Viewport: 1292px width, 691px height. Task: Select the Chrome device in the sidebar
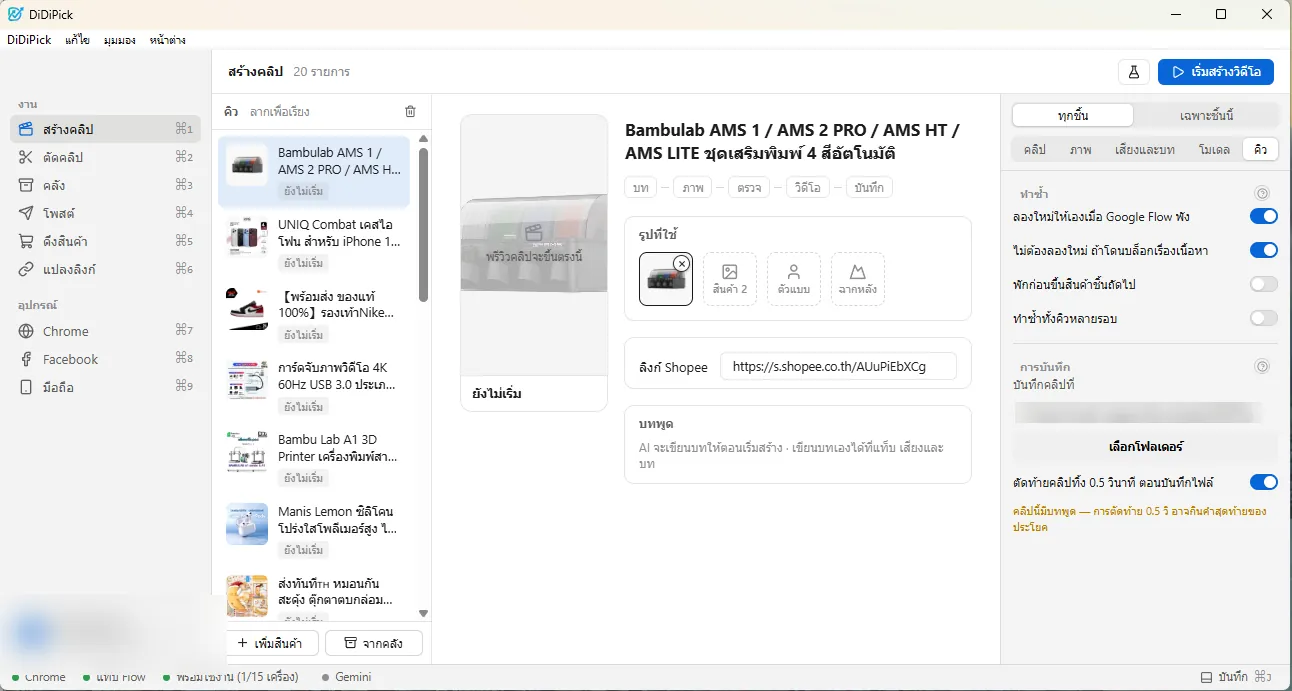coord(105,331)
